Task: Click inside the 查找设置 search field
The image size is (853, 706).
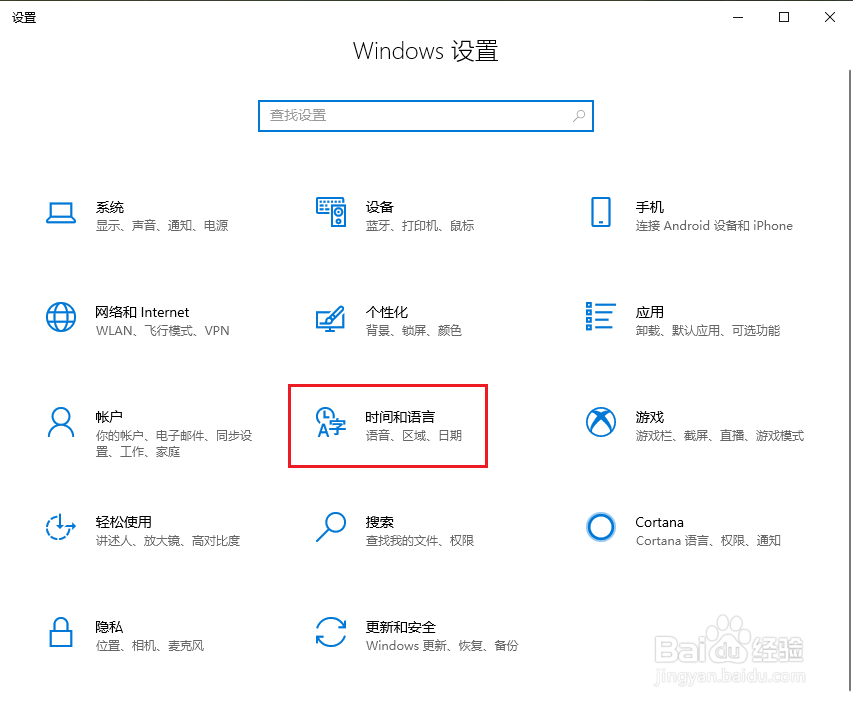Action: tap(425, 116)
